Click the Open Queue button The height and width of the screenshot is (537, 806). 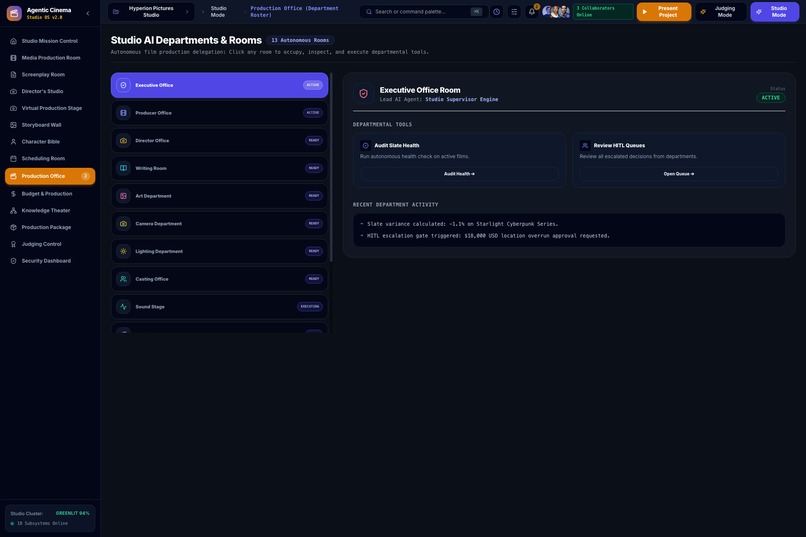679,174
